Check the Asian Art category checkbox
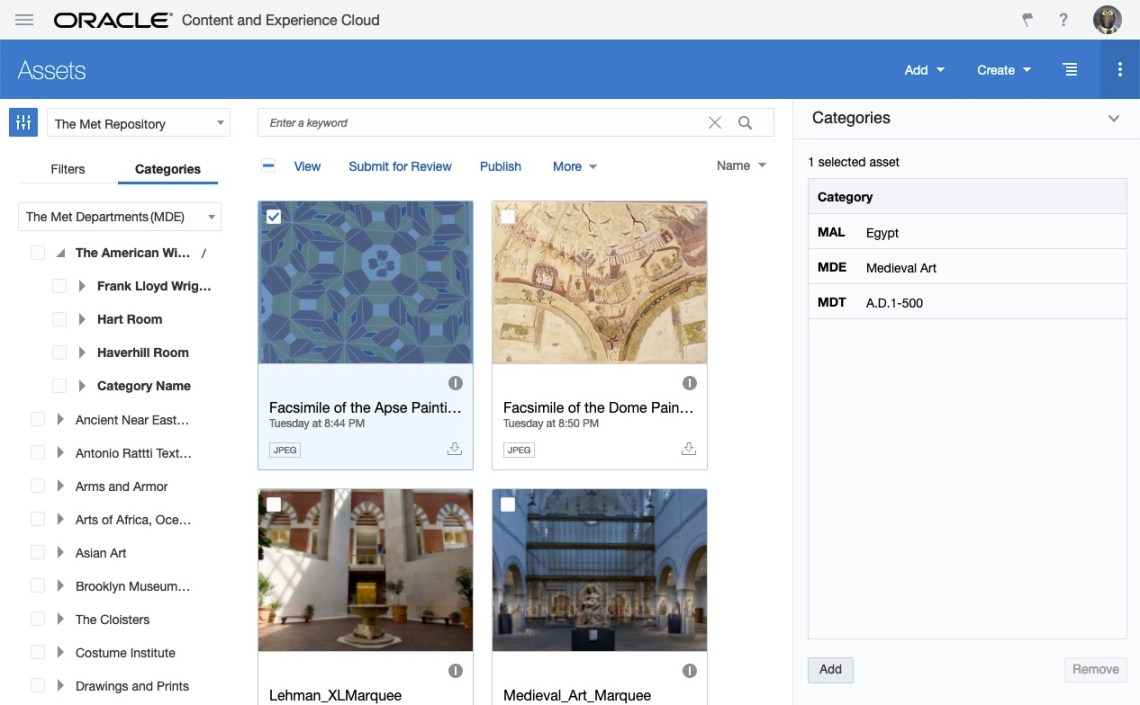The image size is (1140, 705). click(x=38, y=553)
